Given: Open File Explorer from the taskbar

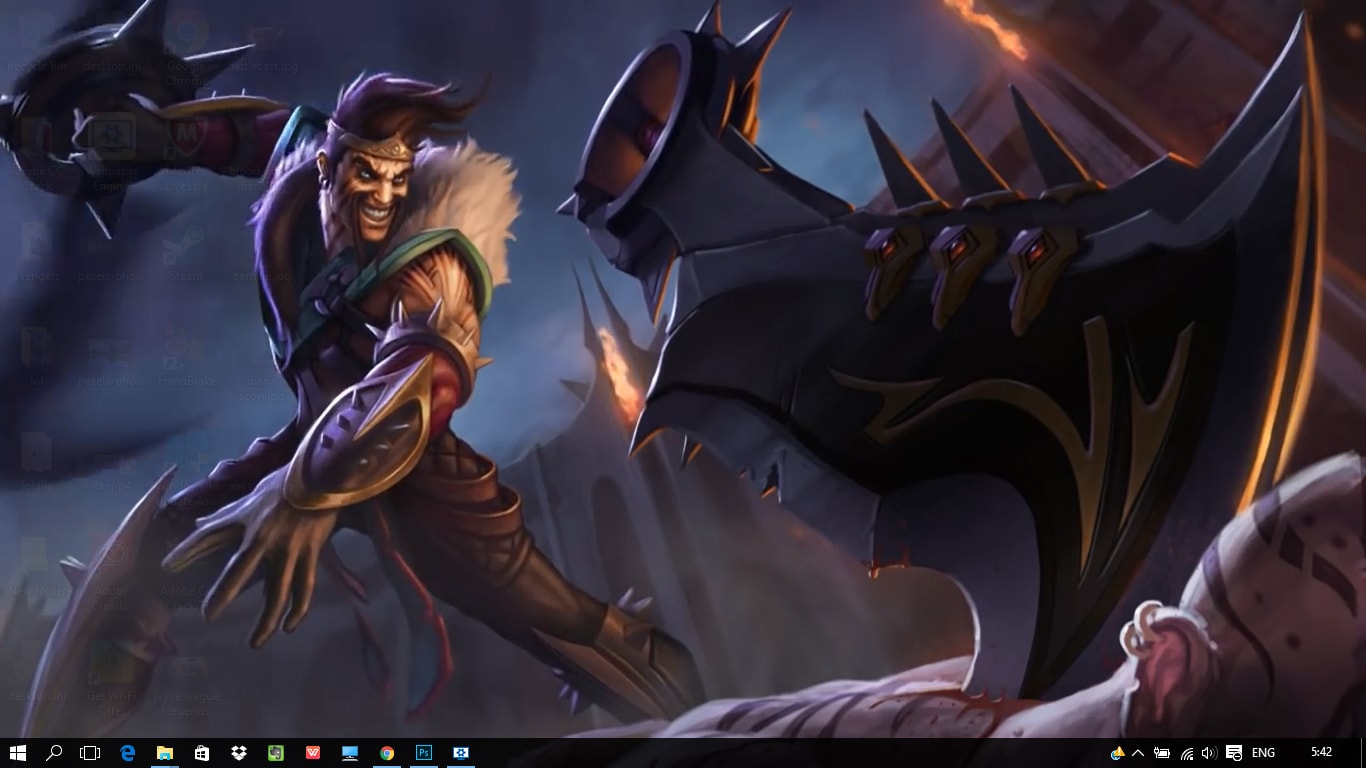Looking at the screenshot, I should point(165,753).
